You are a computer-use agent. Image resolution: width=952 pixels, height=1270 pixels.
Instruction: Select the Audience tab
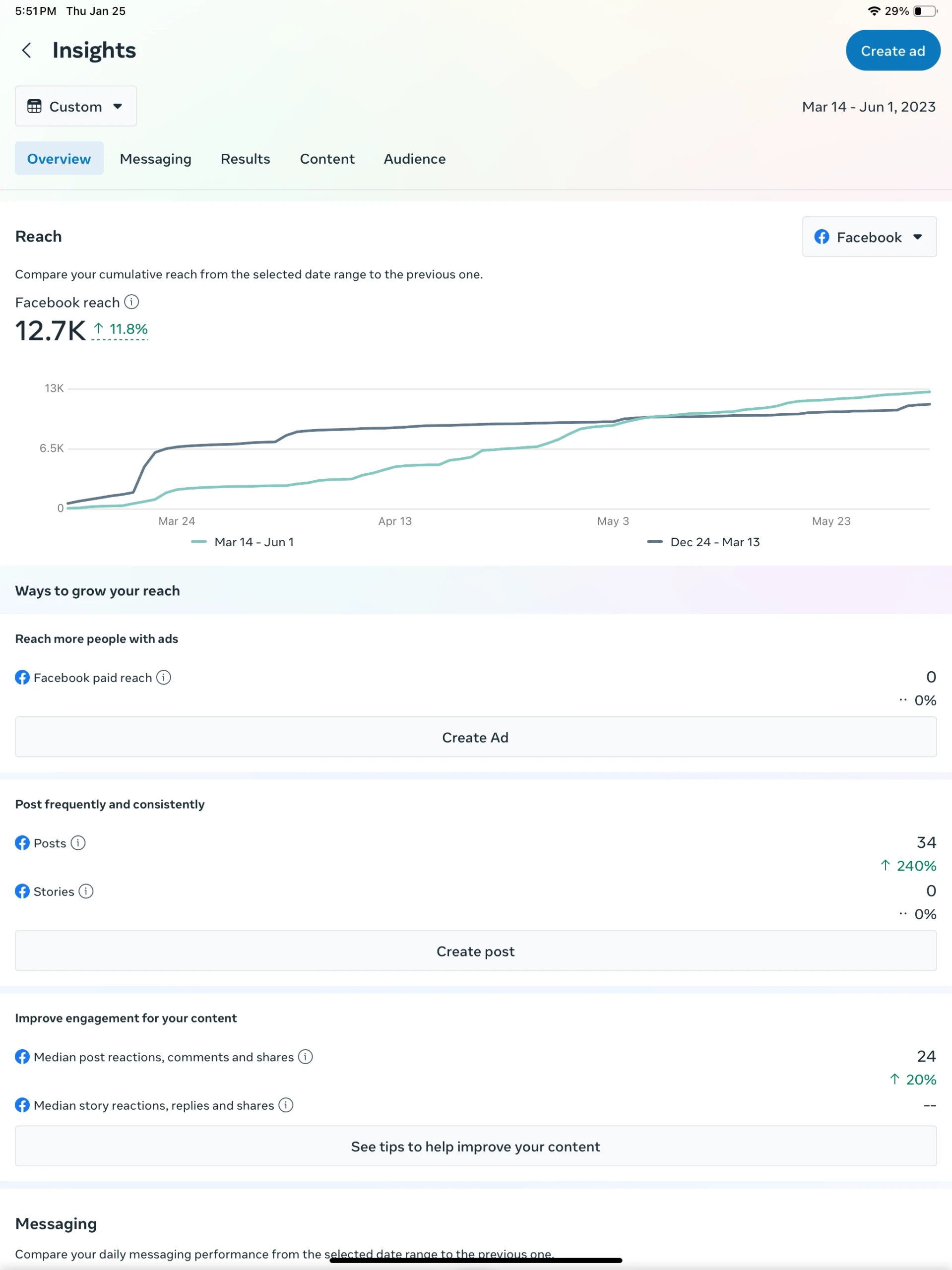click(x=415, y=159)
